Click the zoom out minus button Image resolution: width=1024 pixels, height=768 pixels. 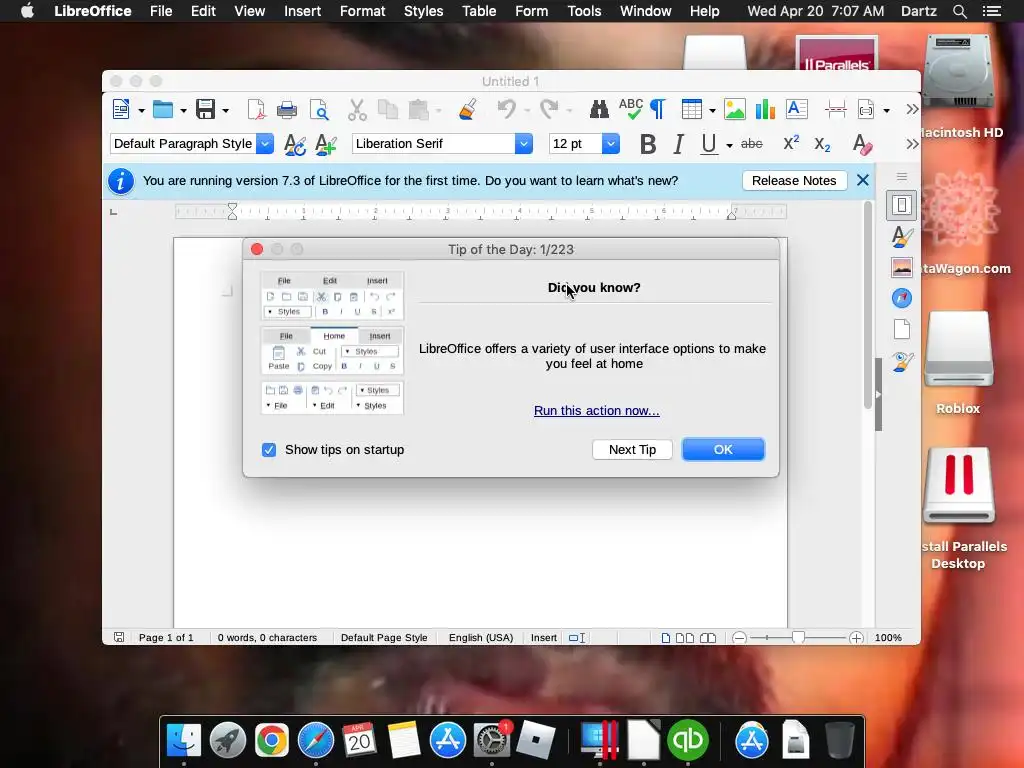click(x=739, y=638)
